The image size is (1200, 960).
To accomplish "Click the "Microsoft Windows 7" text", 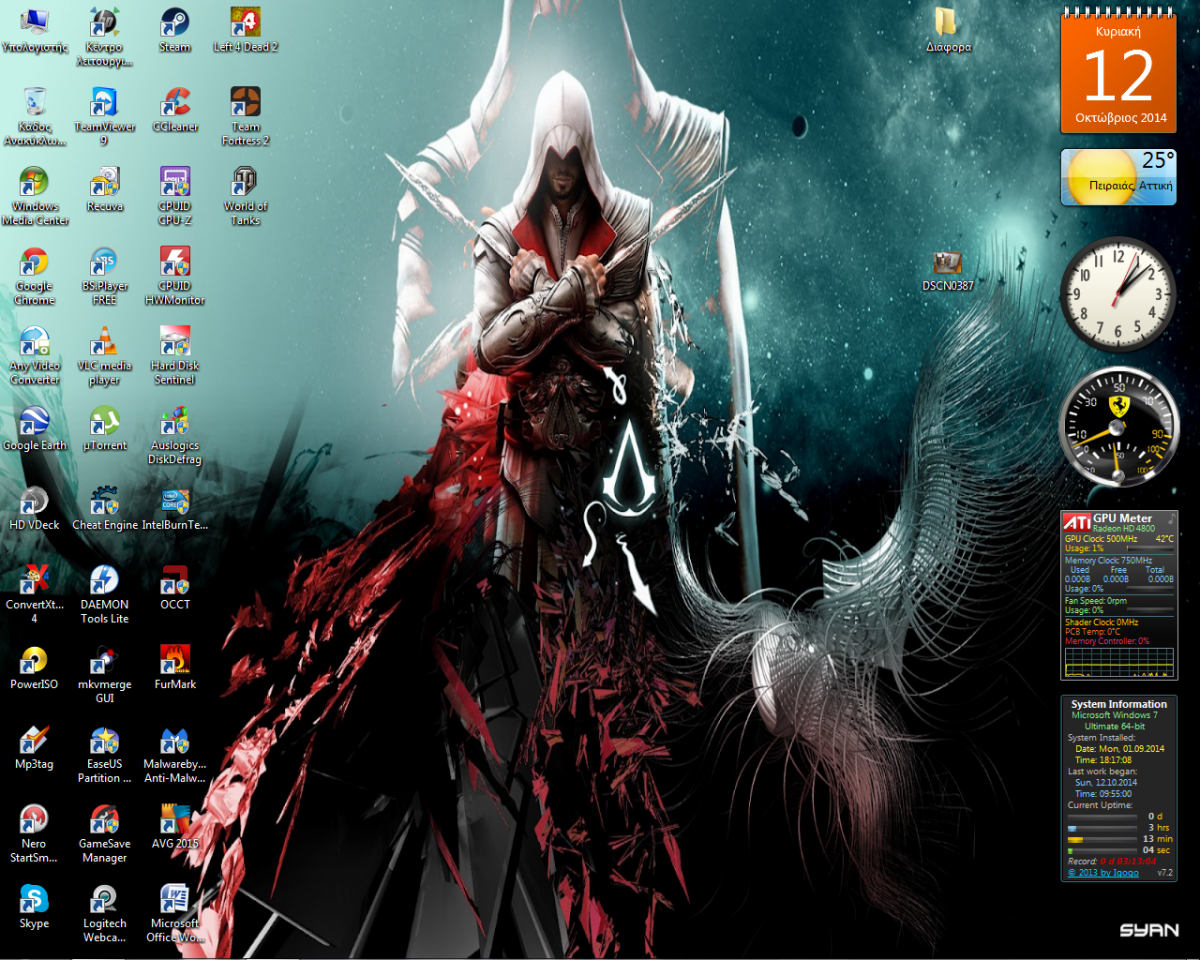I will tap(1115, 716).
